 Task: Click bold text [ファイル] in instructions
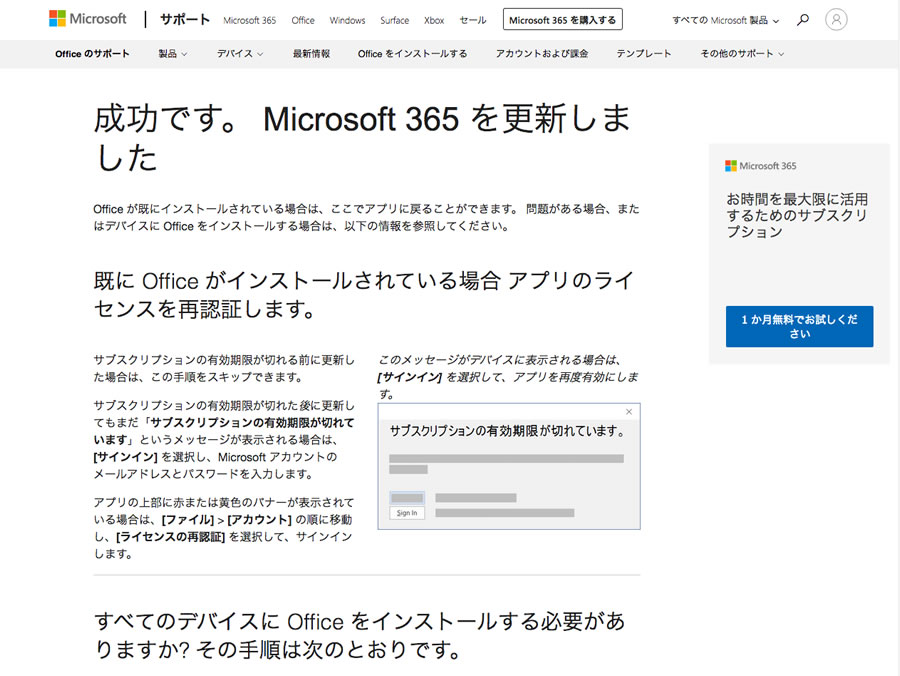point(188,520)
